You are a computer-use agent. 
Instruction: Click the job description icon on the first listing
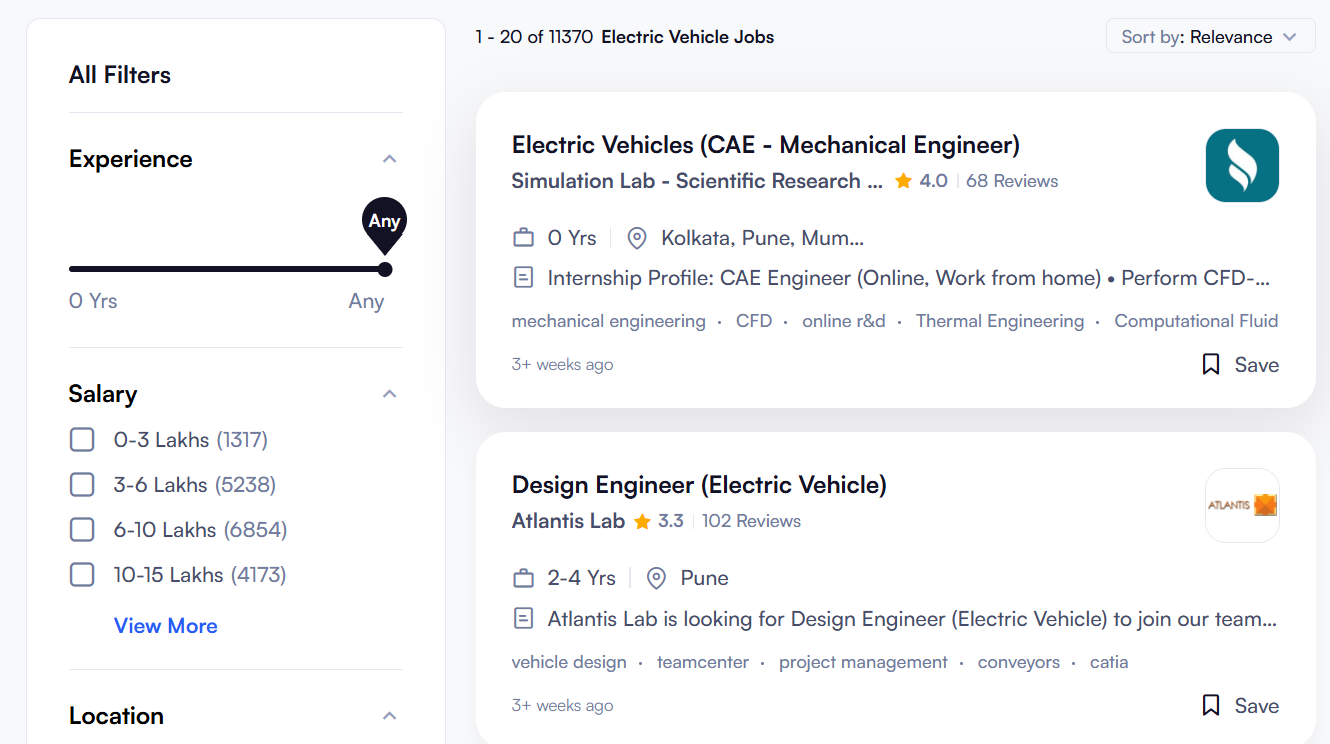pyautogui.click(x=523, y=277)
